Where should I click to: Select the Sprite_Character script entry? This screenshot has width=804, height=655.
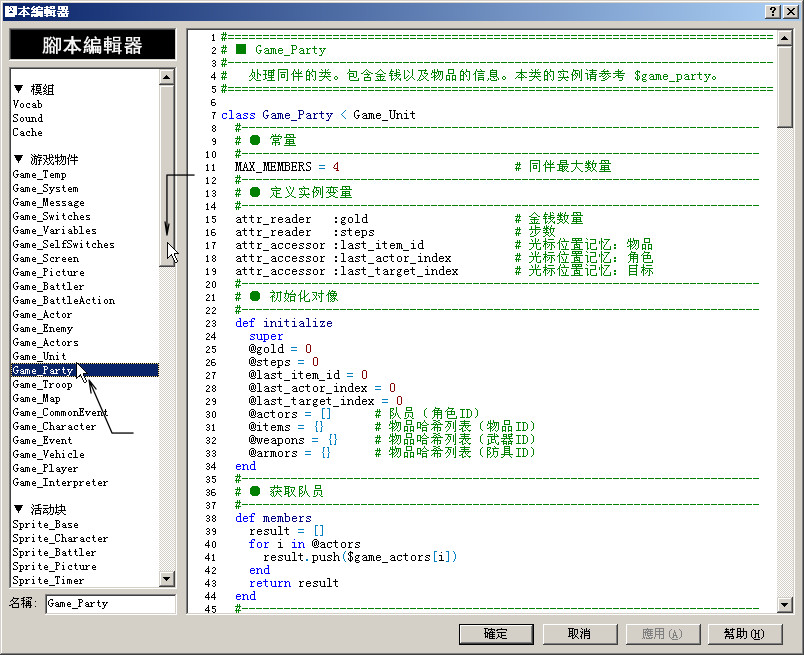(x=60, y=538)
